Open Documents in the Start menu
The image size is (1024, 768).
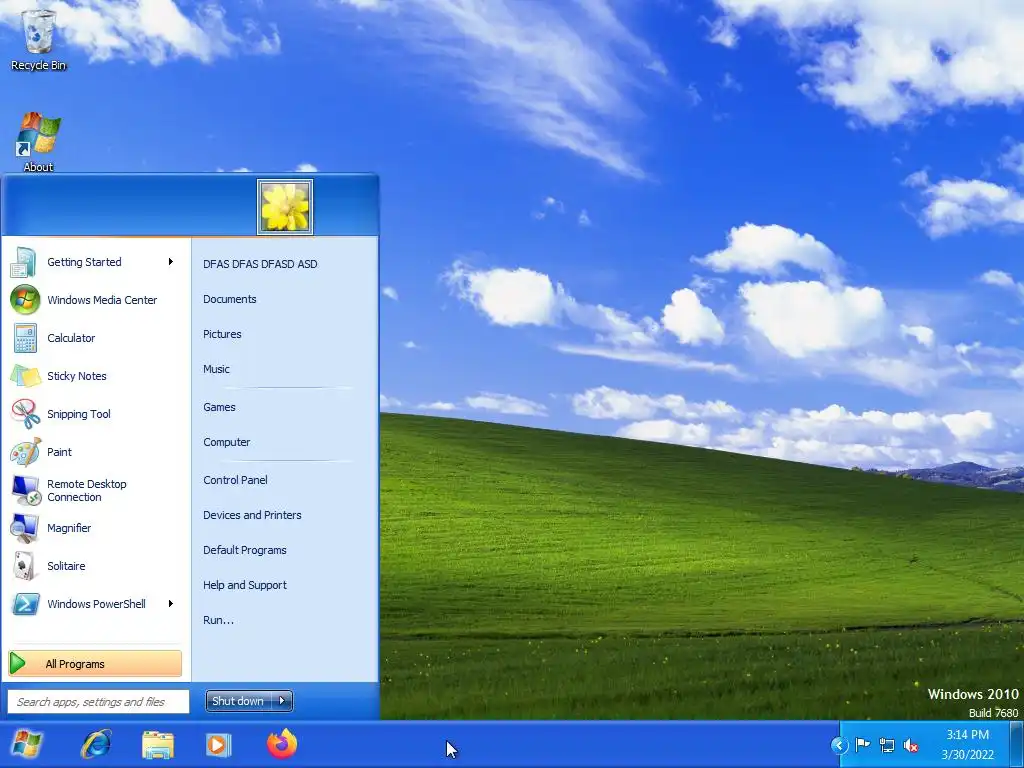tap(229, 299)
